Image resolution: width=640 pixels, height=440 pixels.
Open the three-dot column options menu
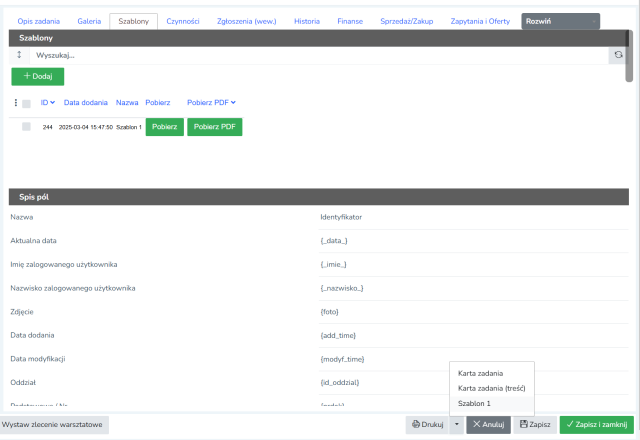point(16,102)
